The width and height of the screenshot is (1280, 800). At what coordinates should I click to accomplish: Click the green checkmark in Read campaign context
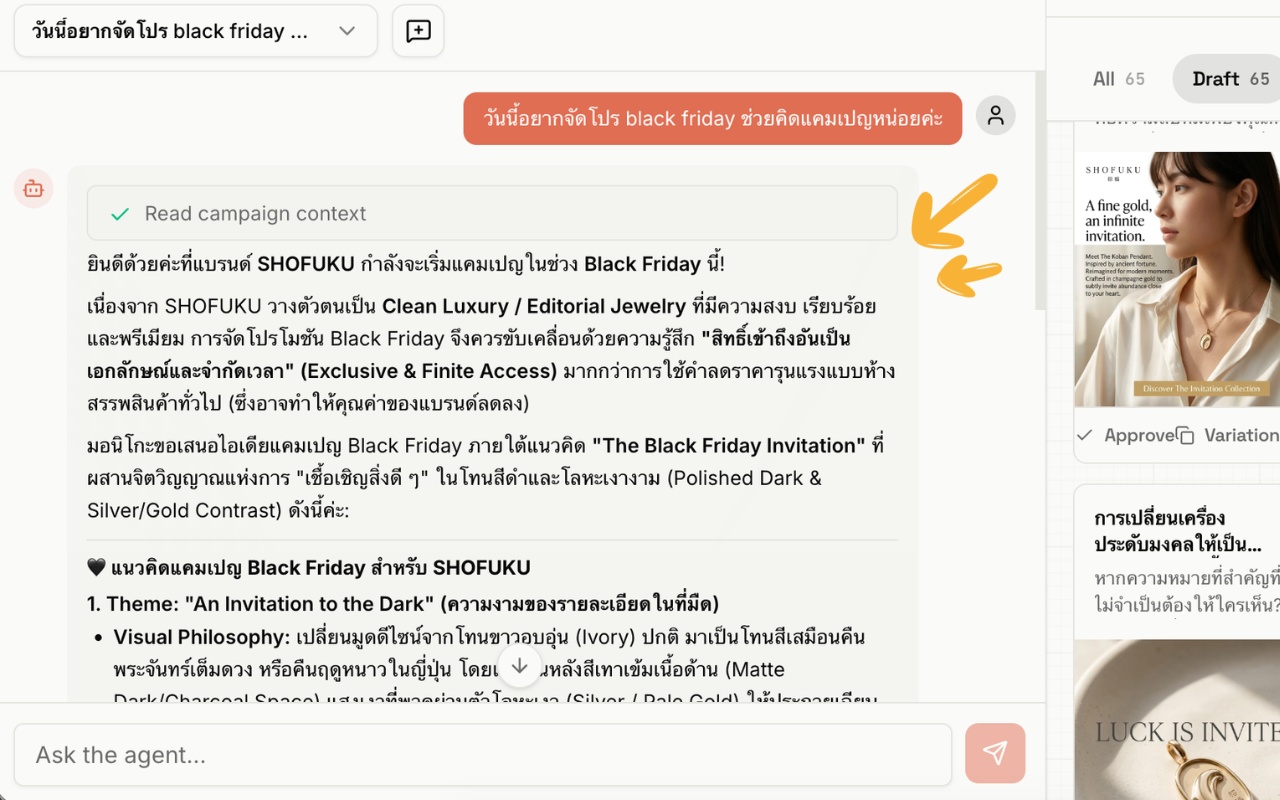coord(120,214)
